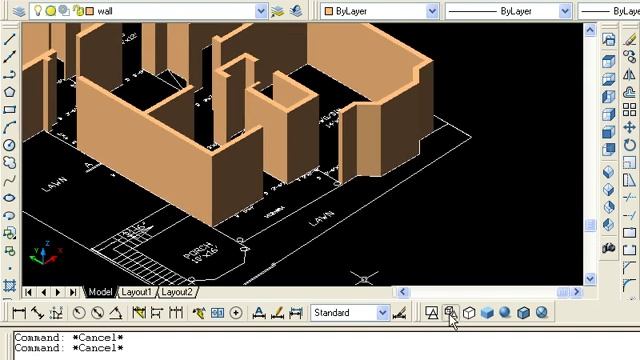Switch to the Layout1 tab
The width and height of the screenshot is (640, 360).
coord(136,292)
